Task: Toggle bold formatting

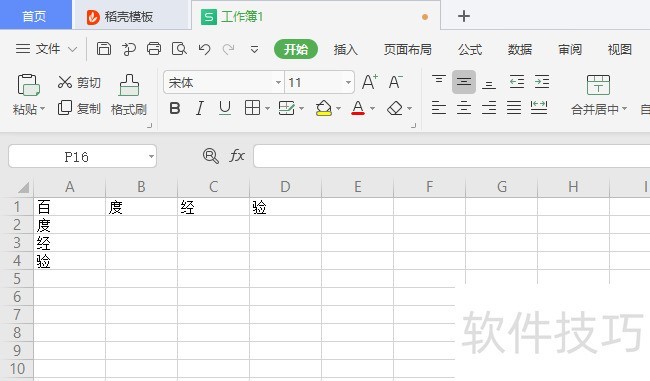Action: click(x=175, y=108)
